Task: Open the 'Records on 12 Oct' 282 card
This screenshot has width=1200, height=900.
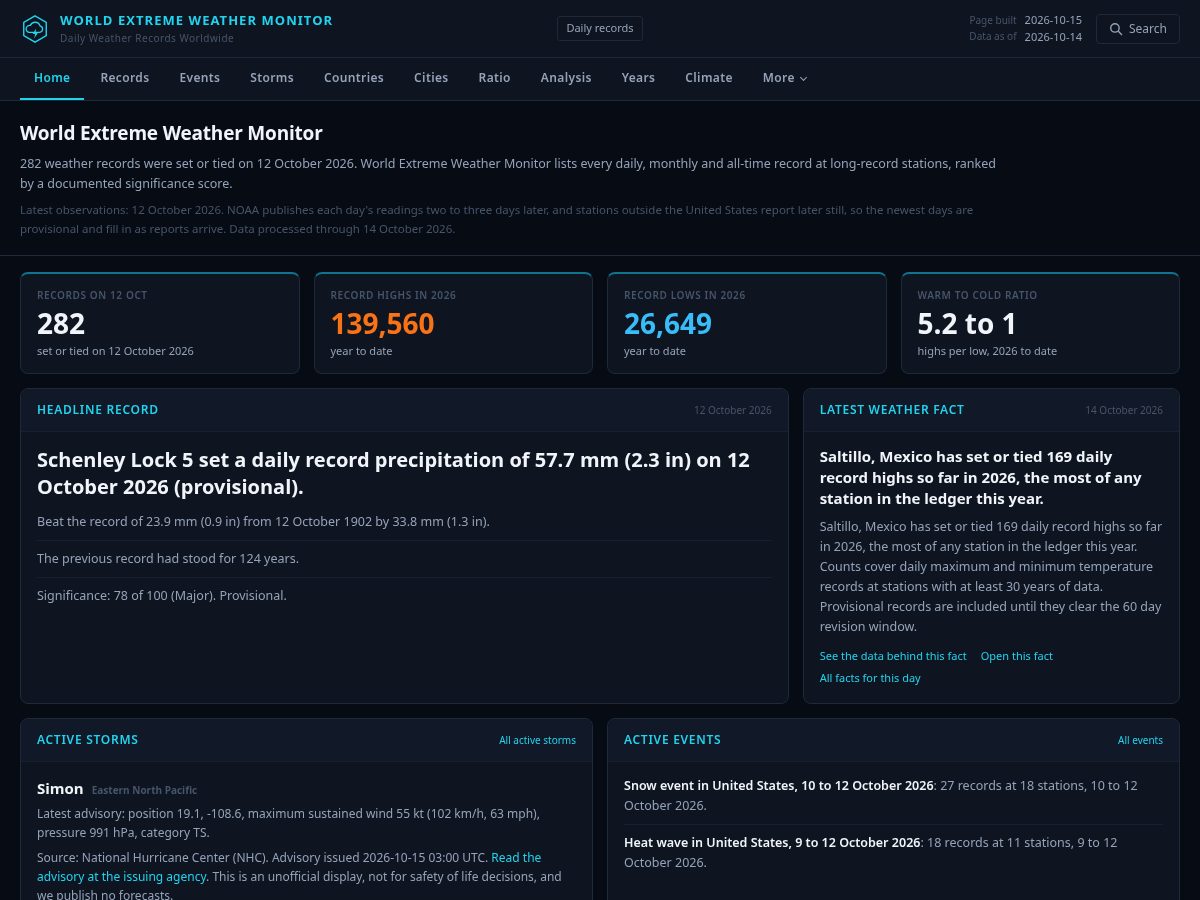Action: click(160, 323)
